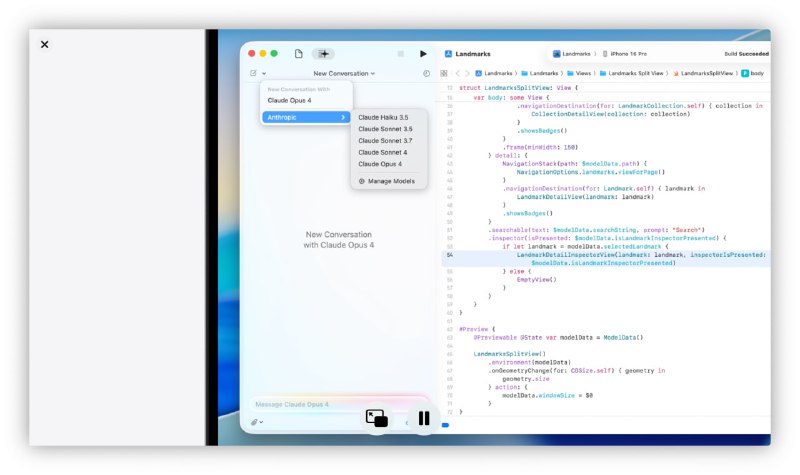Click the New Conversation with Claude Opus 4 placeholder
Screen dimensions: 800x475
pos(339,240)
